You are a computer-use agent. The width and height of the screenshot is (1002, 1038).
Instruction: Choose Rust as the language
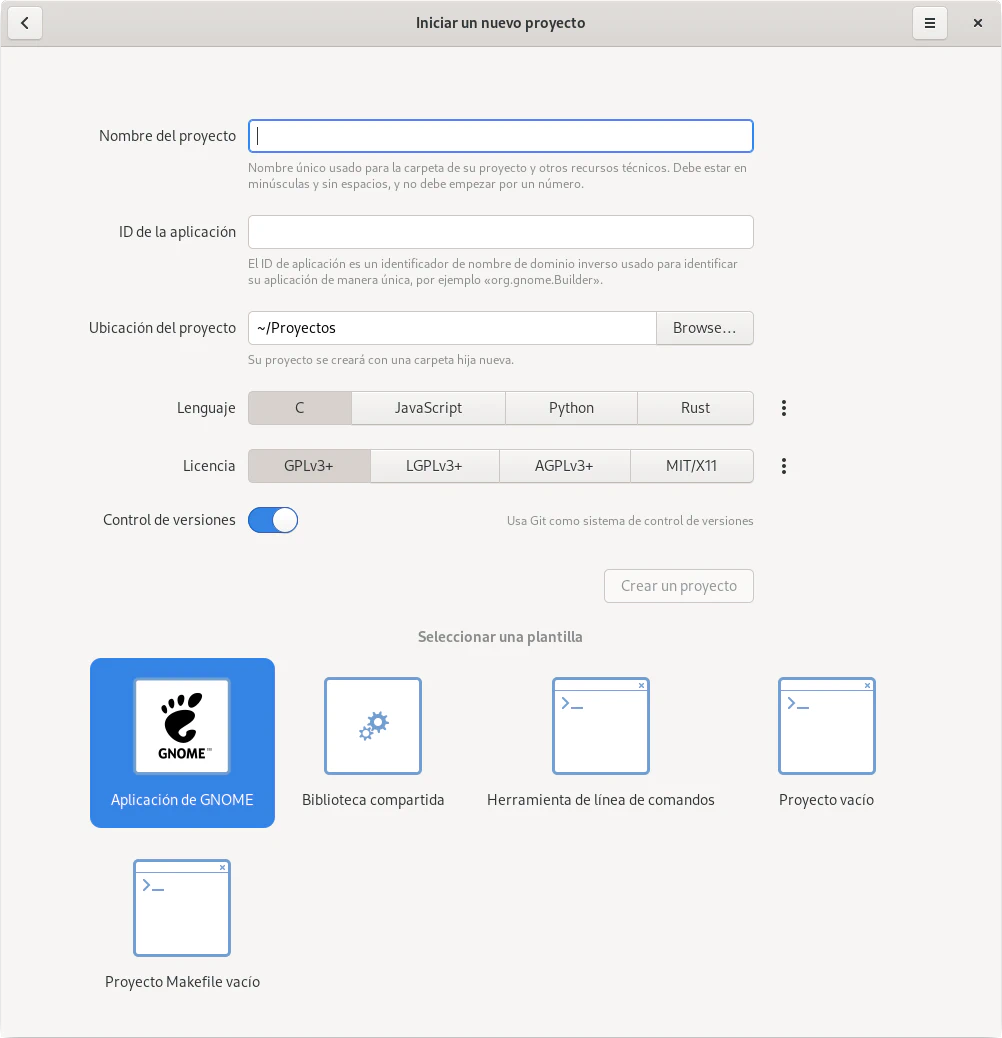coord(695,408)
